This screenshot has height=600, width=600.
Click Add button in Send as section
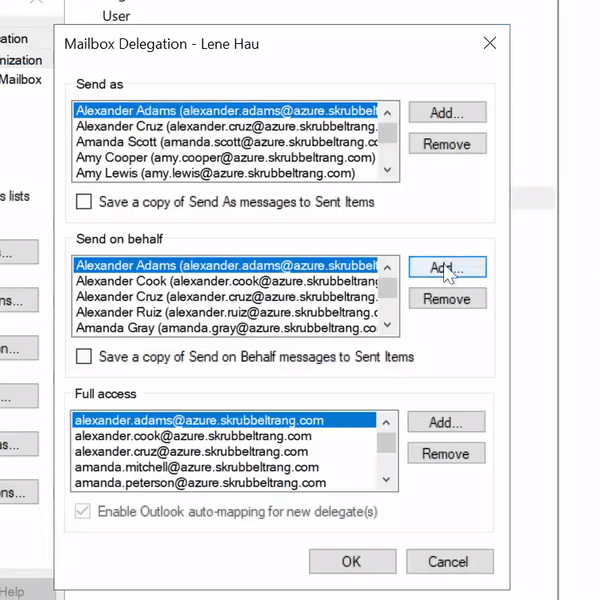pos(447,112)
